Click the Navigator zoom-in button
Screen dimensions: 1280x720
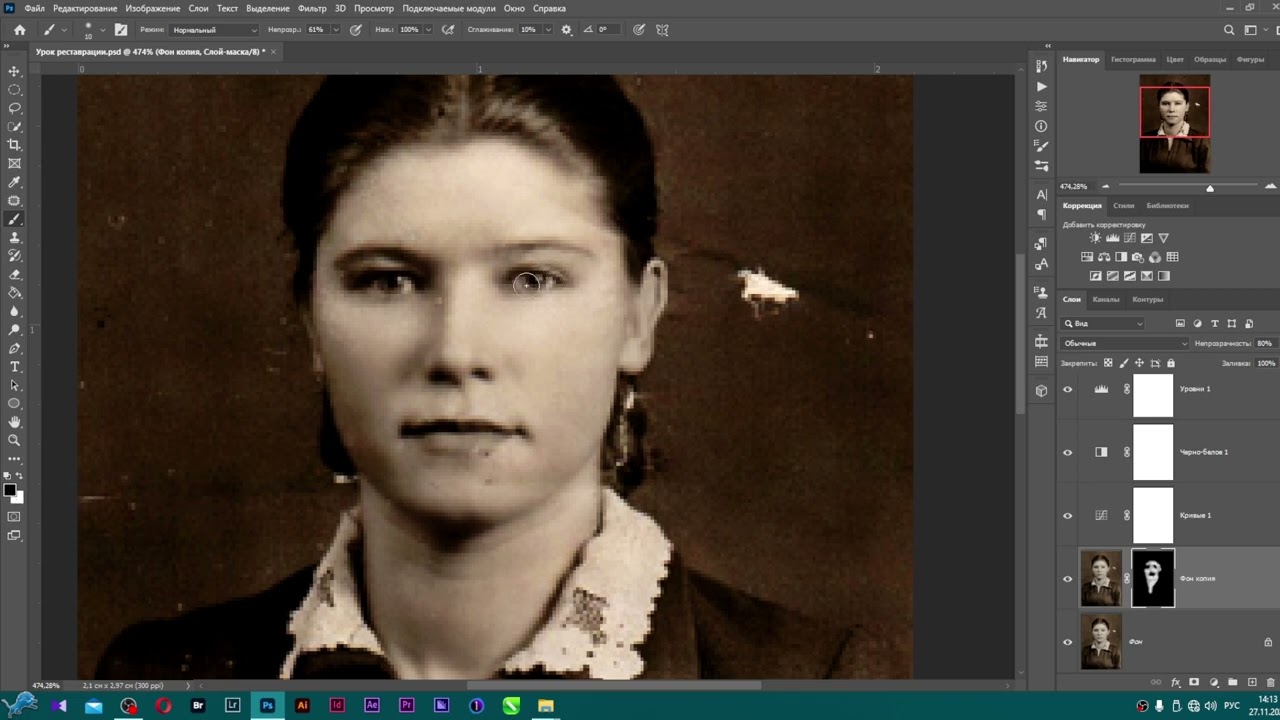coord(1270,187)
